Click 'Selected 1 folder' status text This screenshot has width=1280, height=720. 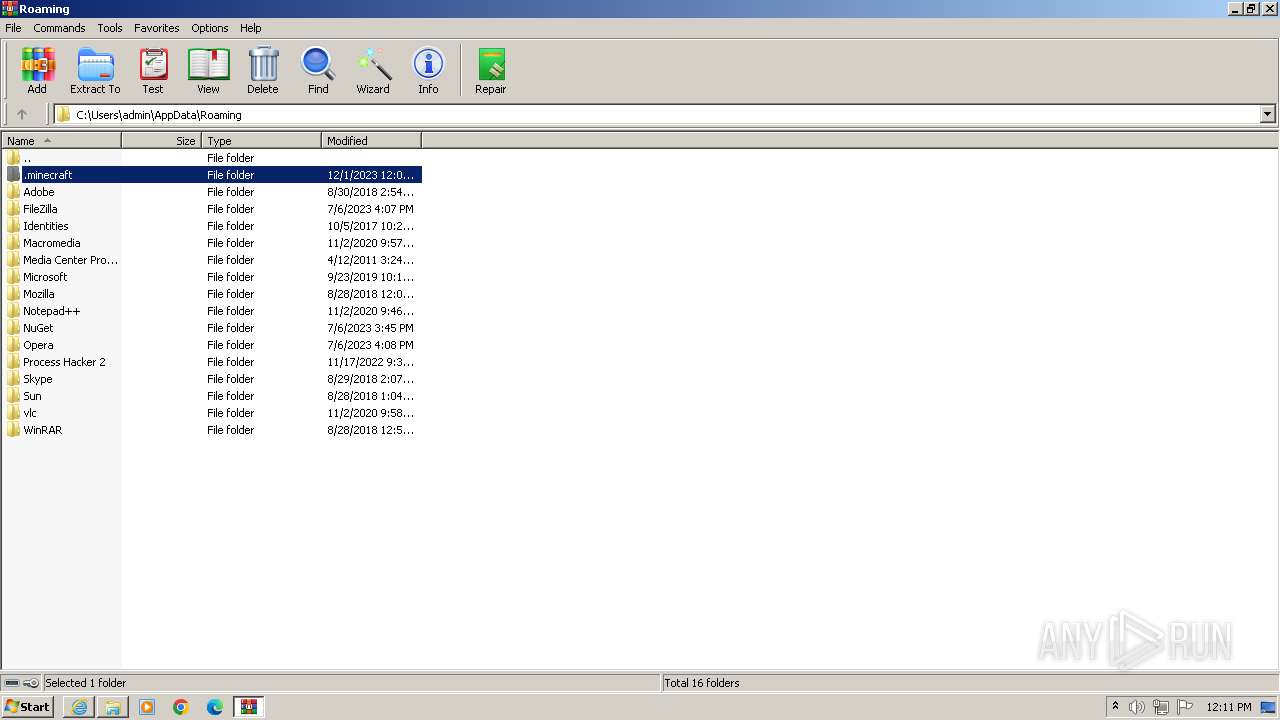tap(85, 683)
